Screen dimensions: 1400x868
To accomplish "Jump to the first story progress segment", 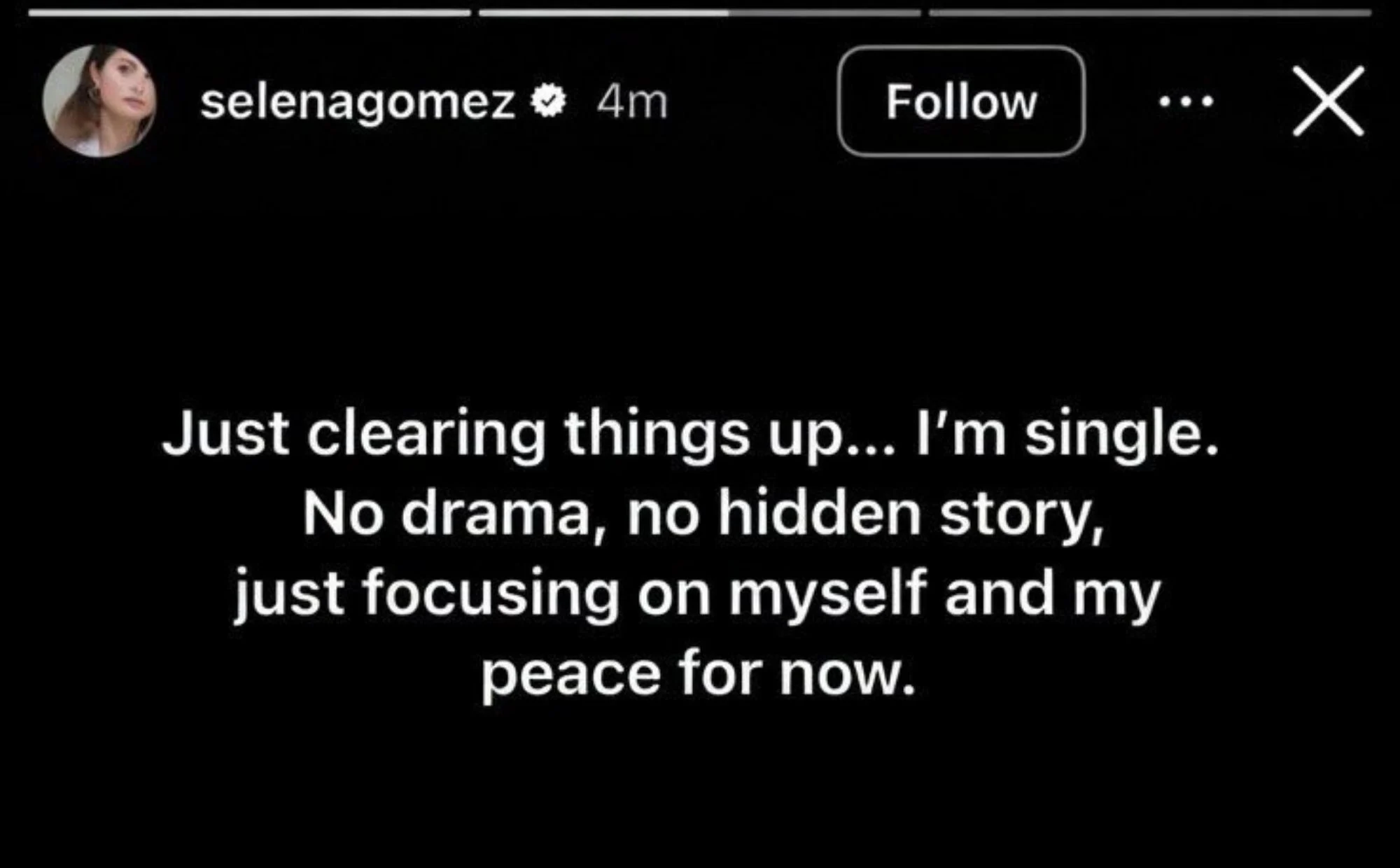I will pos(249,13).
